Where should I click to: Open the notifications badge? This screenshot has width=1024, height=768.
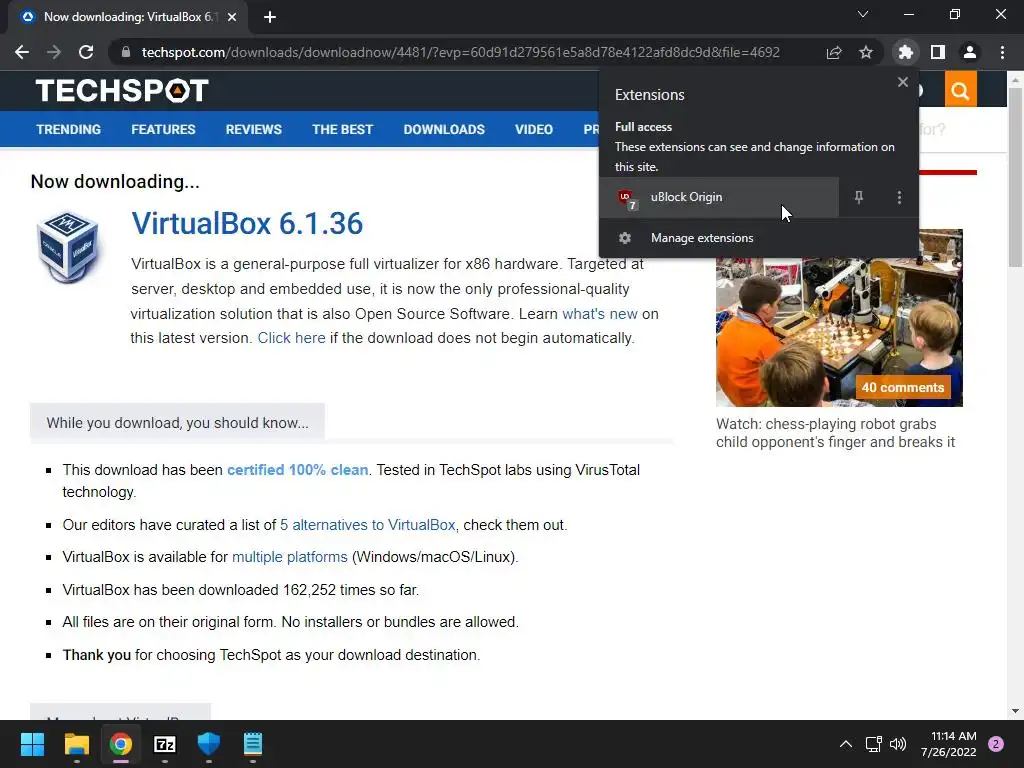click(x=996, y=744)
